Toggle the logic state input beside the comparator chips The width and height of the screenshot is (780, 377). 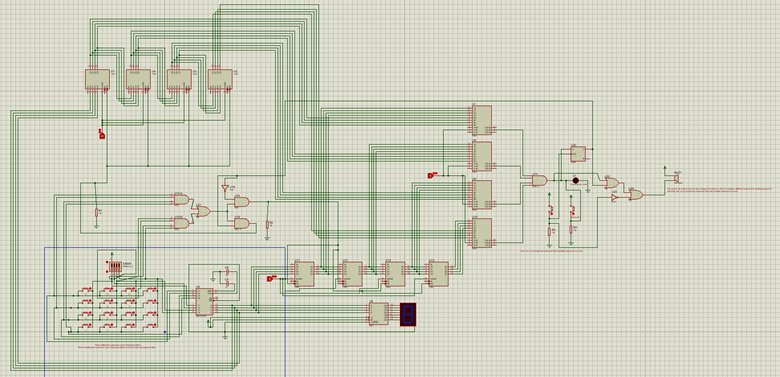point(432,175)
